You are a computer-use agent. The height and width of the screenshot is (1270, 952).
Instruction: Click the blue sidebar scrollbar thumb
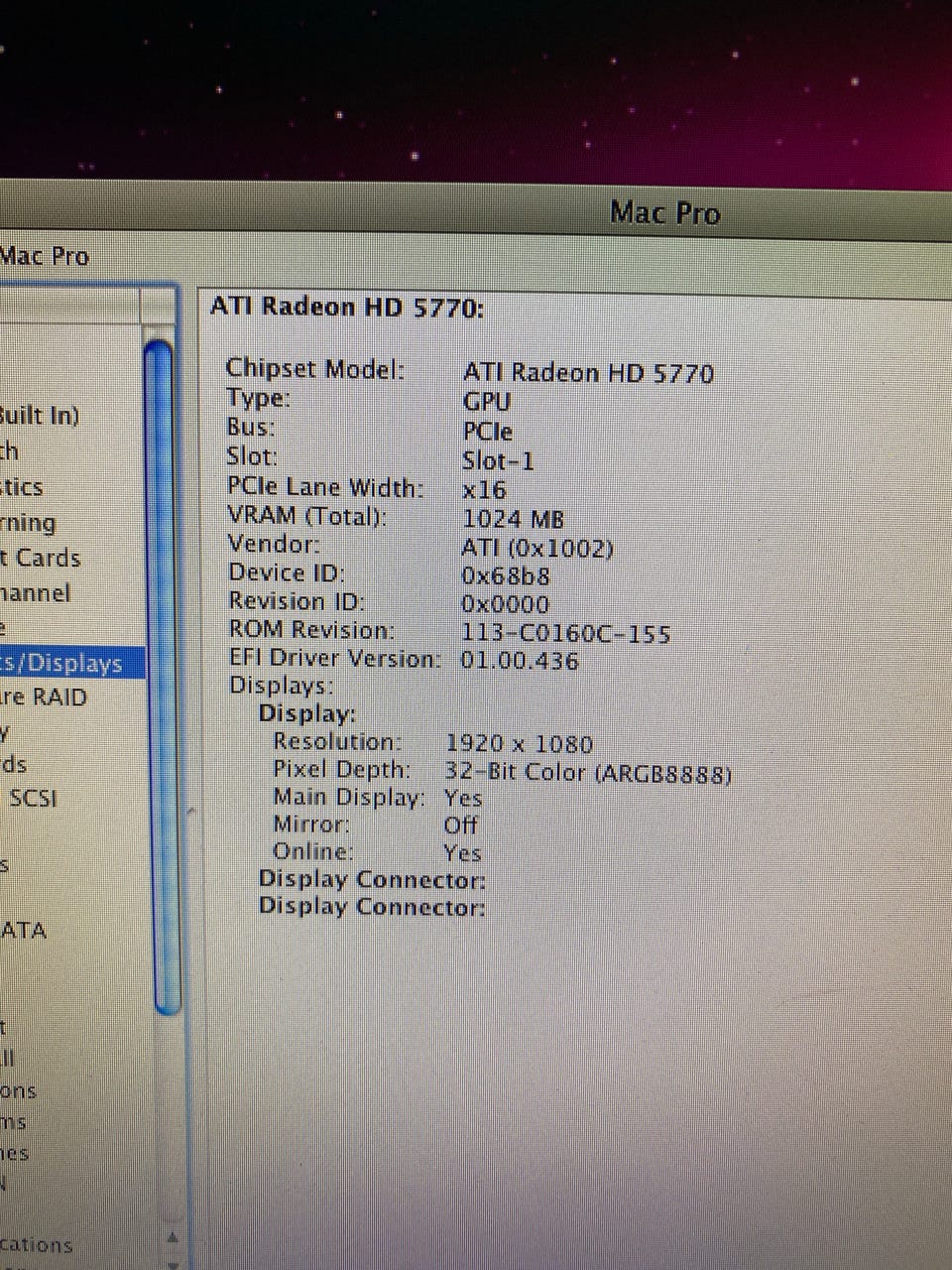coord(162,677)
